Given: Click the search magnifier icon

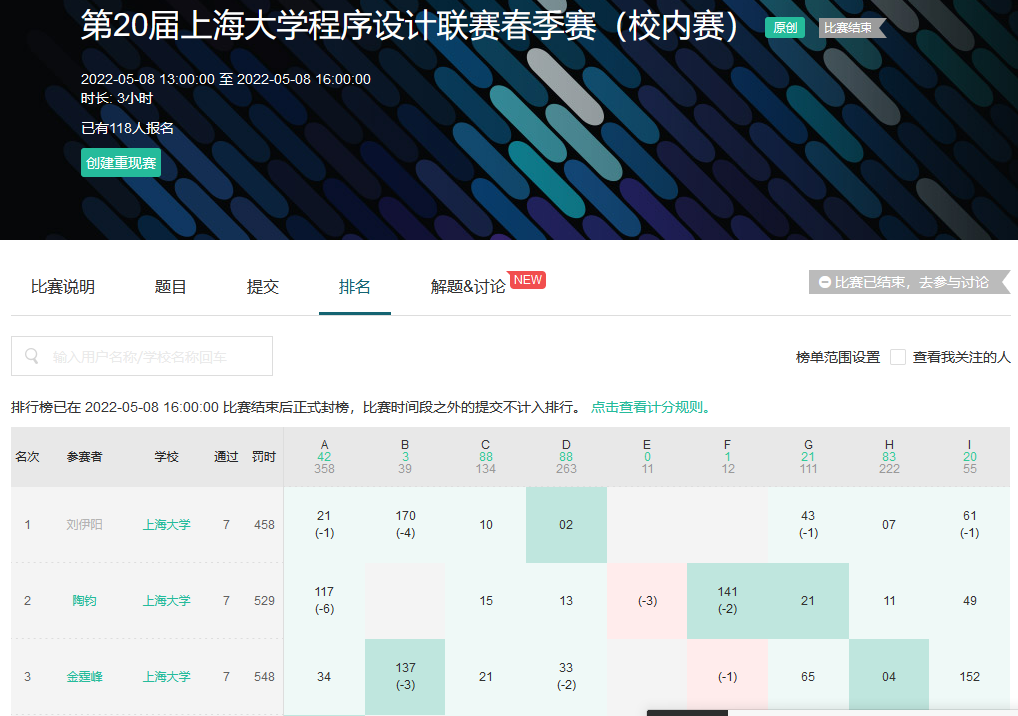Looking at the screenshot, I should 32,356.
